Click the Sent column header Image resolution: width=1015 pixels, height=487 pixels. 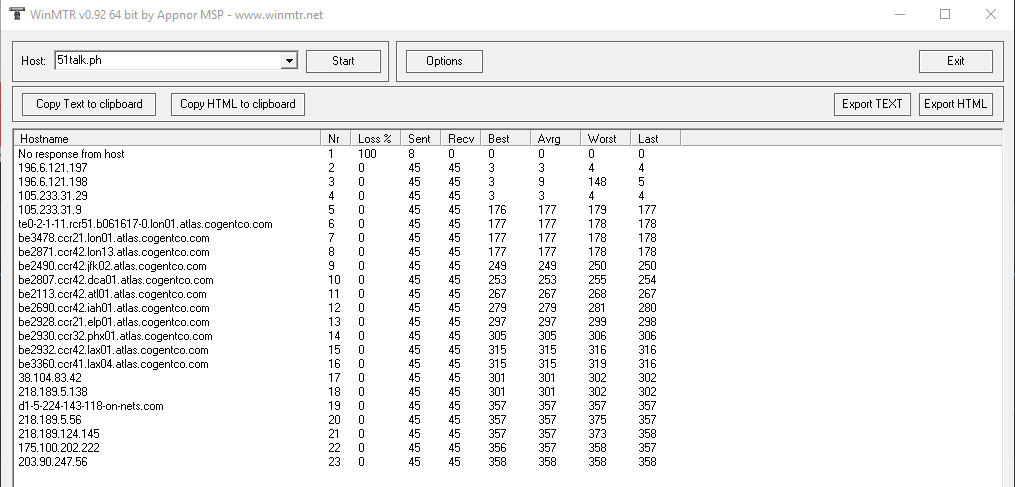click(x=420, y=139)
